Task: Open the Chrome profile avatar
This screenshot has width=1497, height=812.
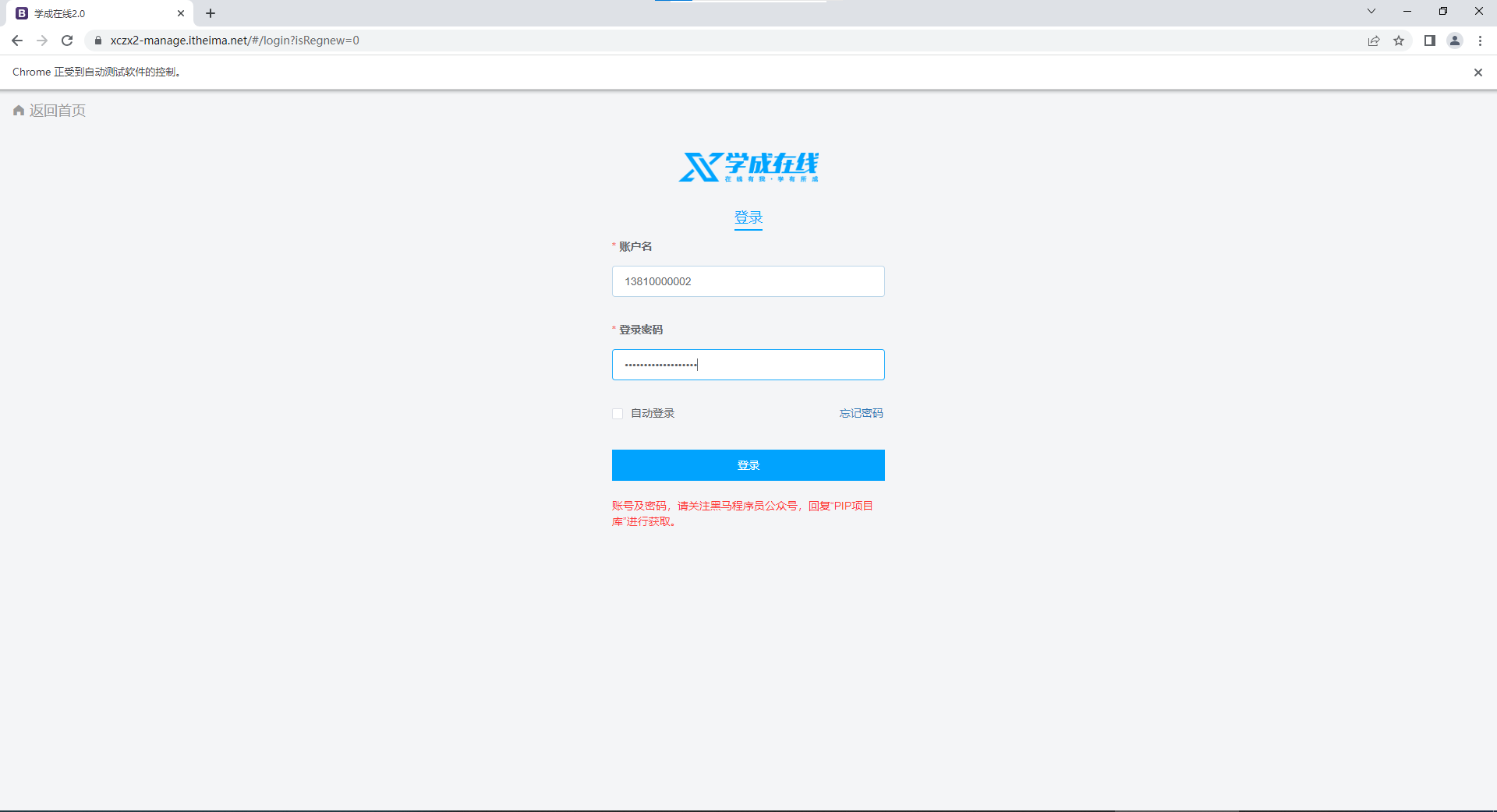Action: pos(1455,41)
